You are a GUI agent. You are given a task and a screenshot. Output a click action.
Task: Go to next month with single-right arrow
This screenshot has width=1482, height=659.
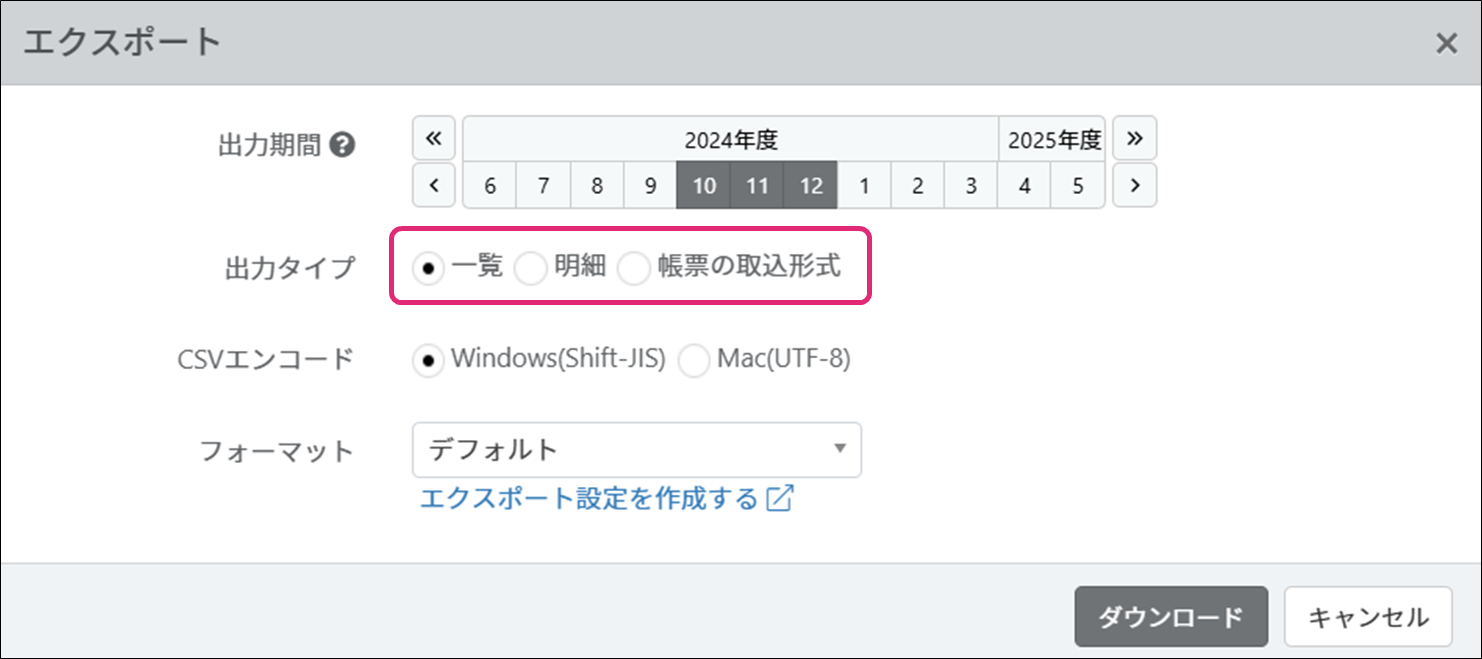(x=1134, y=185)
